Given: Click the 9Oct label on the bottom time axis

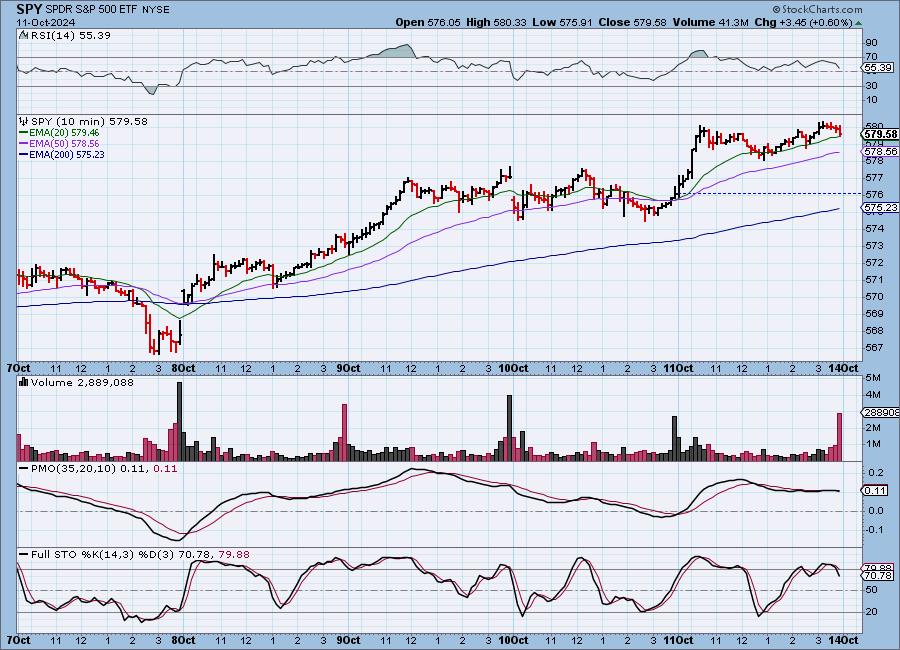Looking at the screenshot, I should tap(348, 640).
